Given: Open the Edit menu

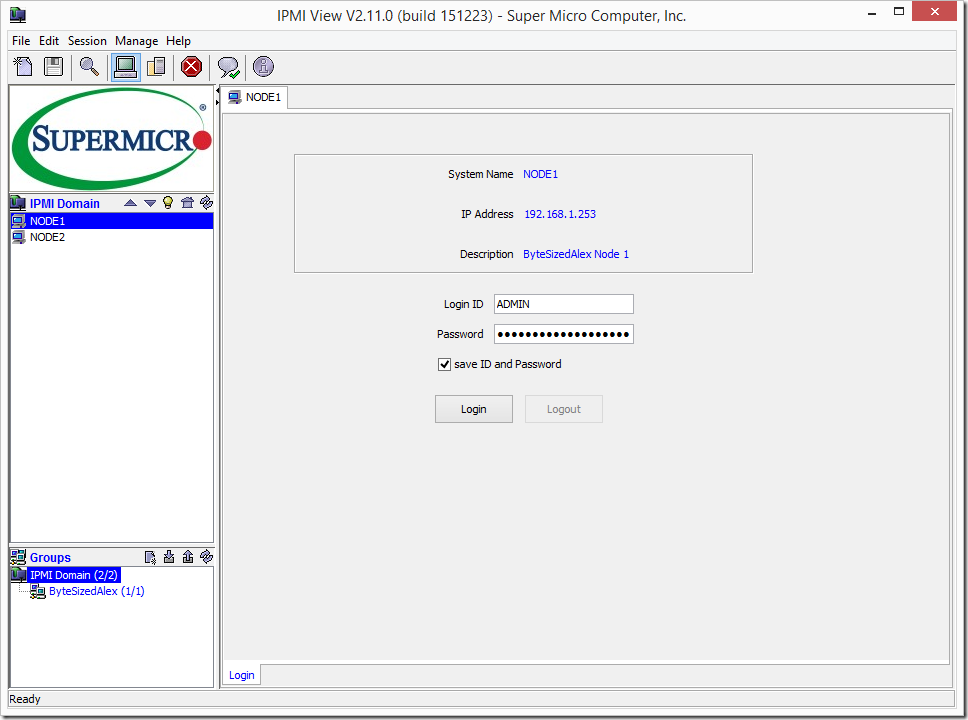Looking at the screenshot, I should coord(49,41).
